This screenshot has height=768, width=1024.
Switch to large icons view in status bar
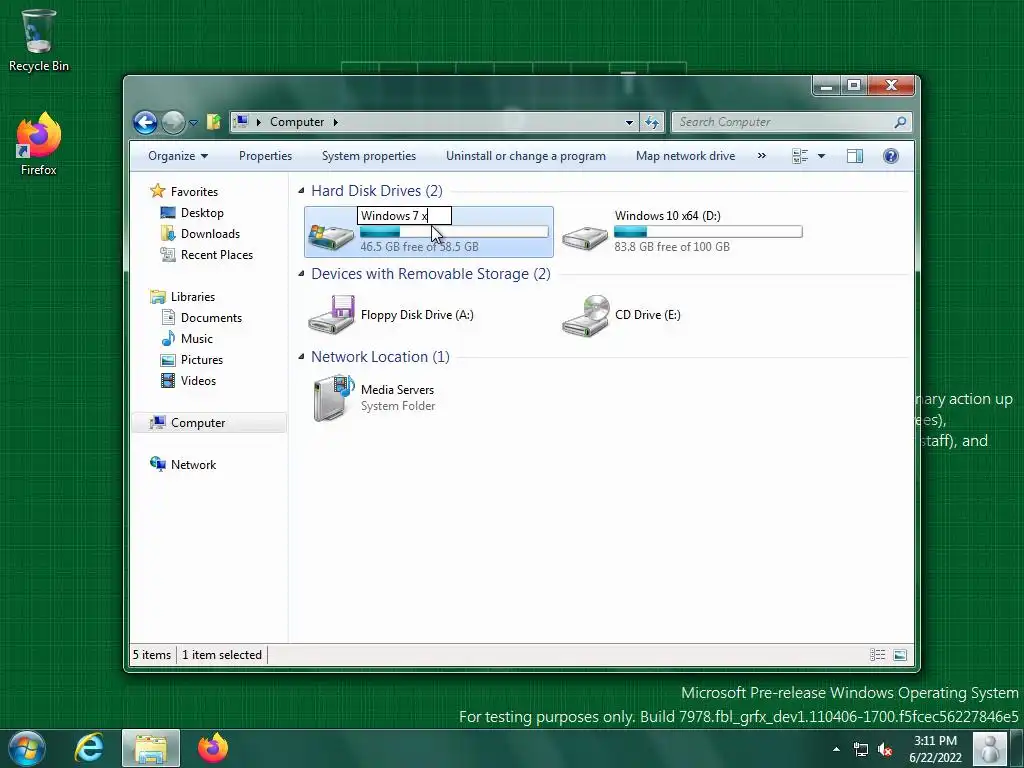coord(900,655)
